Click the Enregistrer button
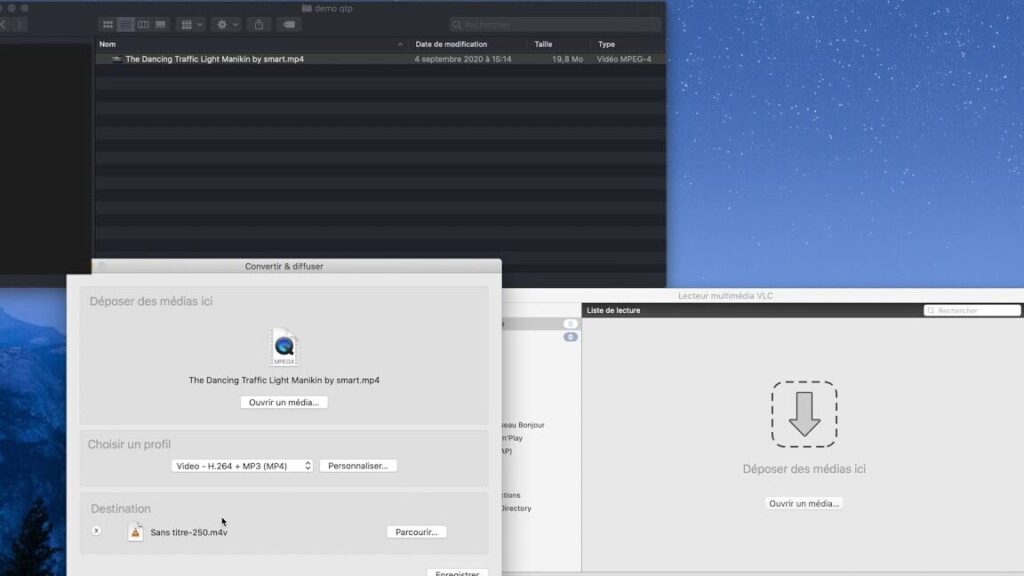 click(x=457, y=573)
